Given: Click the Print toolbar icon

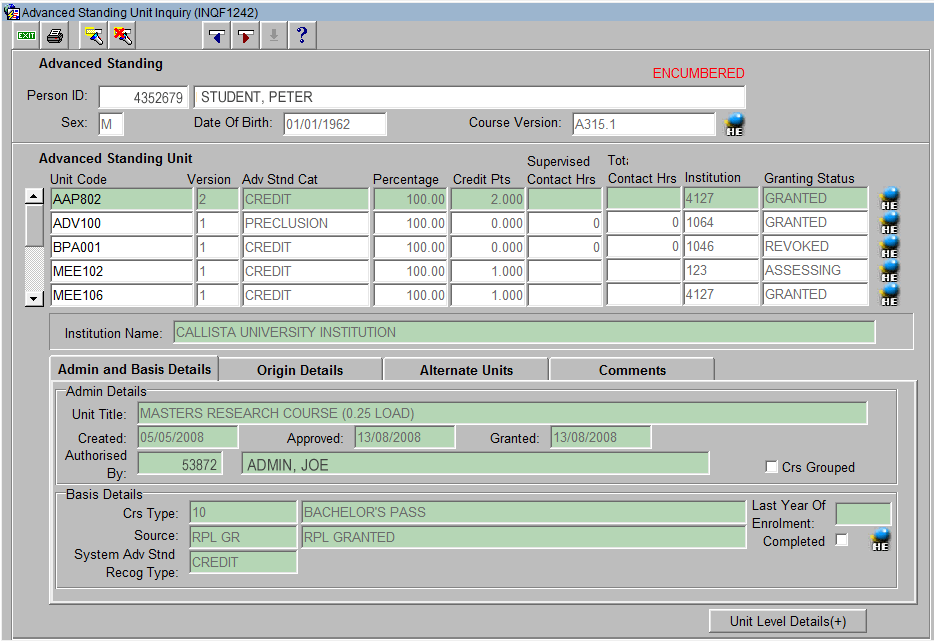Looking at the screenshot, I should 55,36.
